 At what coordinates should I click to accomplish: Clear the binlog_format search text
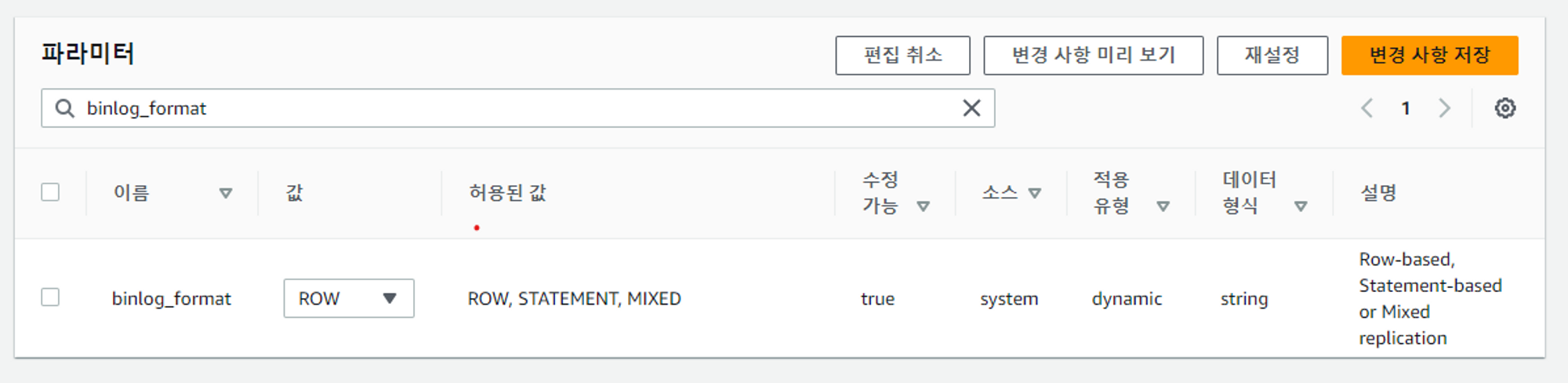pos(971,108)
